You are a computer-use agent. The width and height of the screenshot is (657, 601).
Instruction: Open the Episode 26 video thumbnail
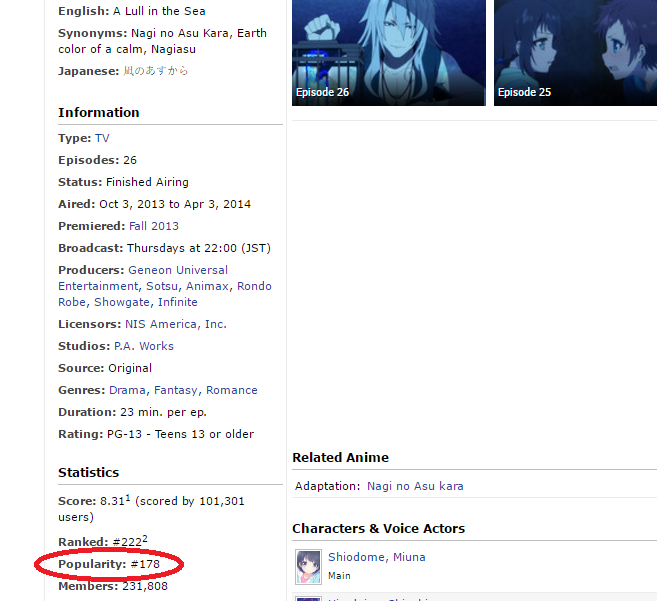tap(389, 52)
